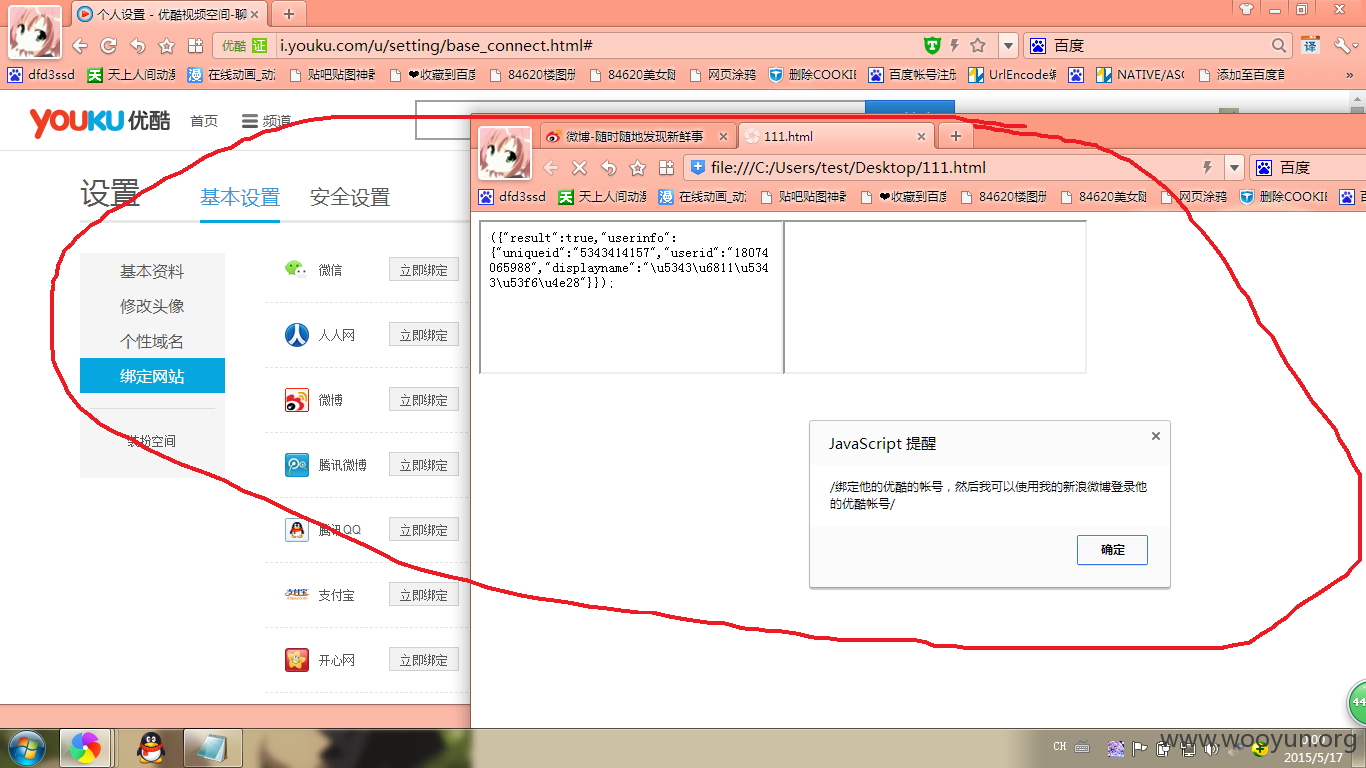
Task: Click the 微博 Weibo icon in binding list
Action: [x=297, y=400]
